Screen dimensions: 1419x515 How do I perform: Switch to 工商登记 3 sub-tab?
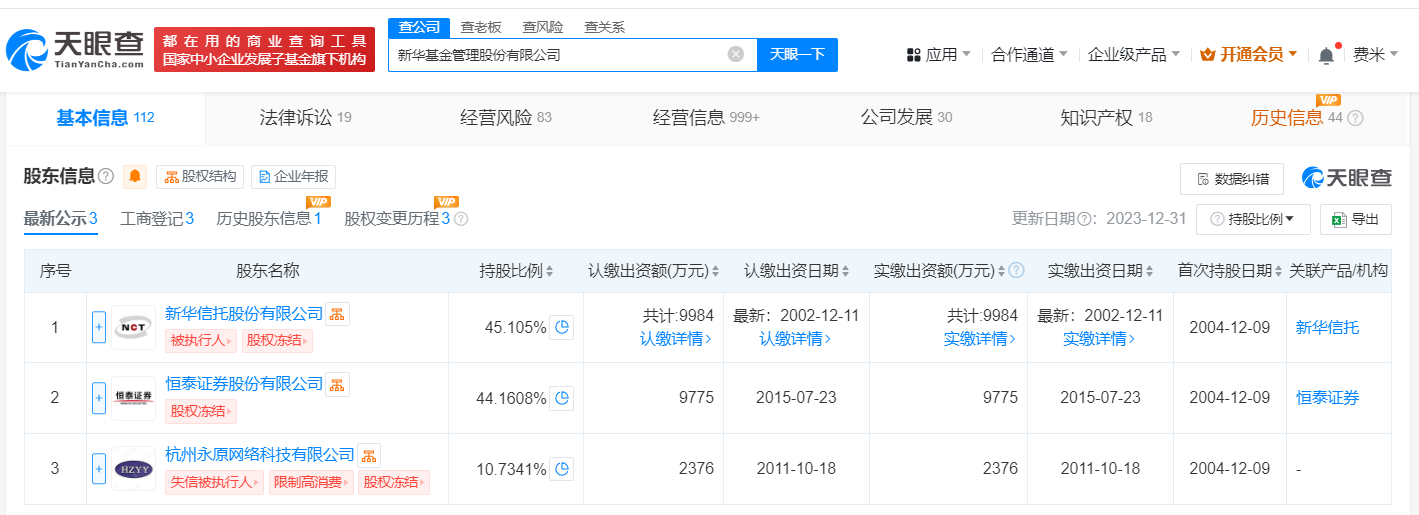tap(157, 219)
